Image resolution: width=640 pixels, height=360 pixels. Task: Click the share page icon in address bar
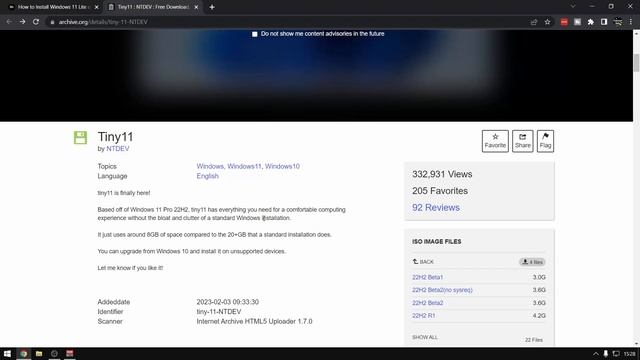[534, 22]
